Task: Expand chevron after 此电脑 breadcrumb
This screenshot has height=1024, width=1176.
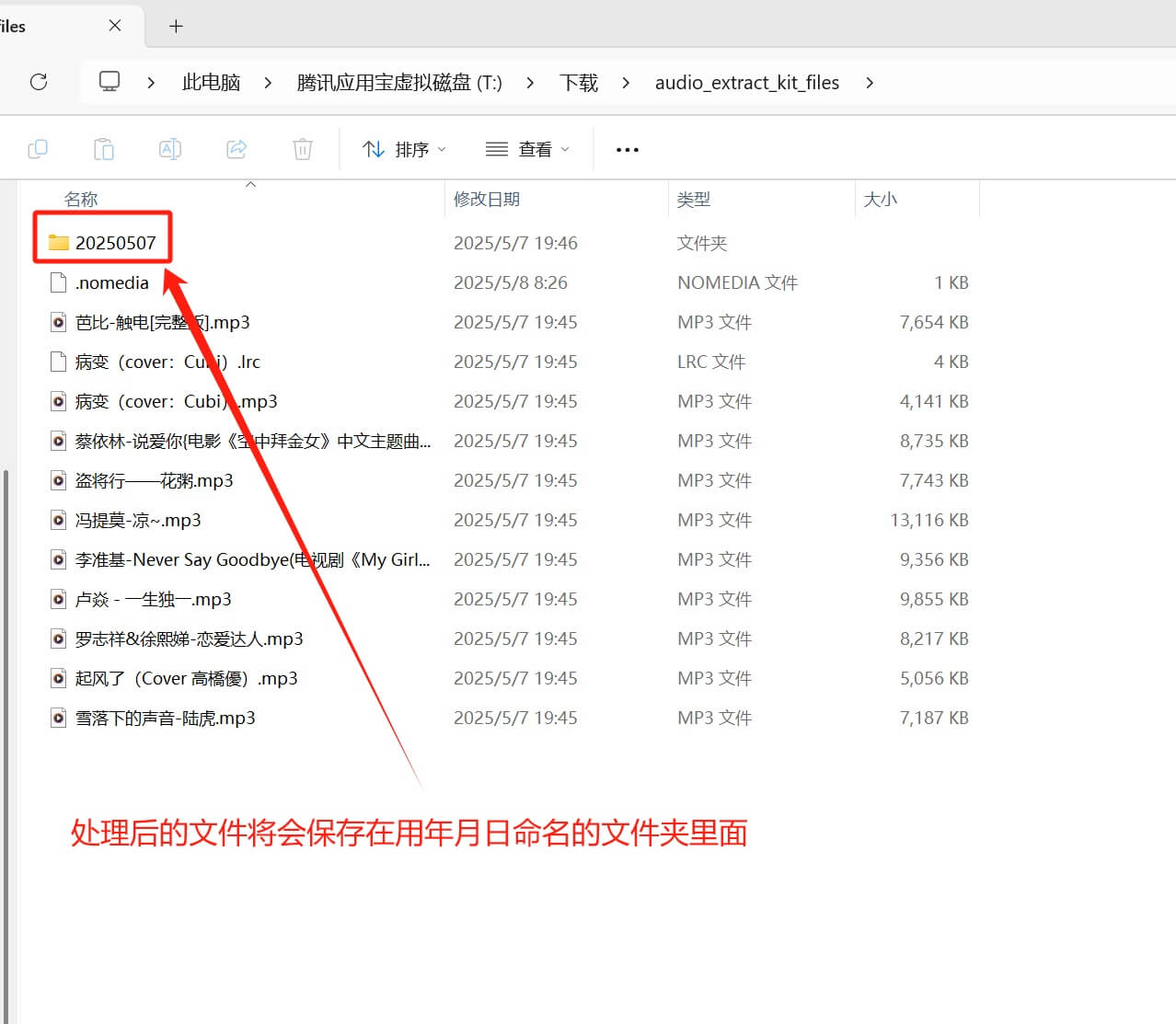Action: coord(268,83)
